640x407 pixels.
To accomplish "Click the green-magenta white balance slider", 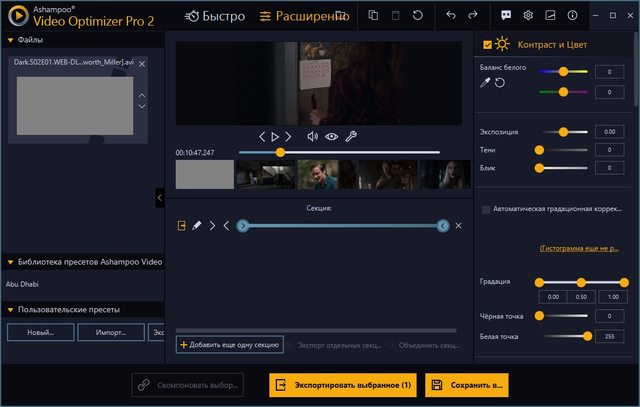I will coord(563,92).
